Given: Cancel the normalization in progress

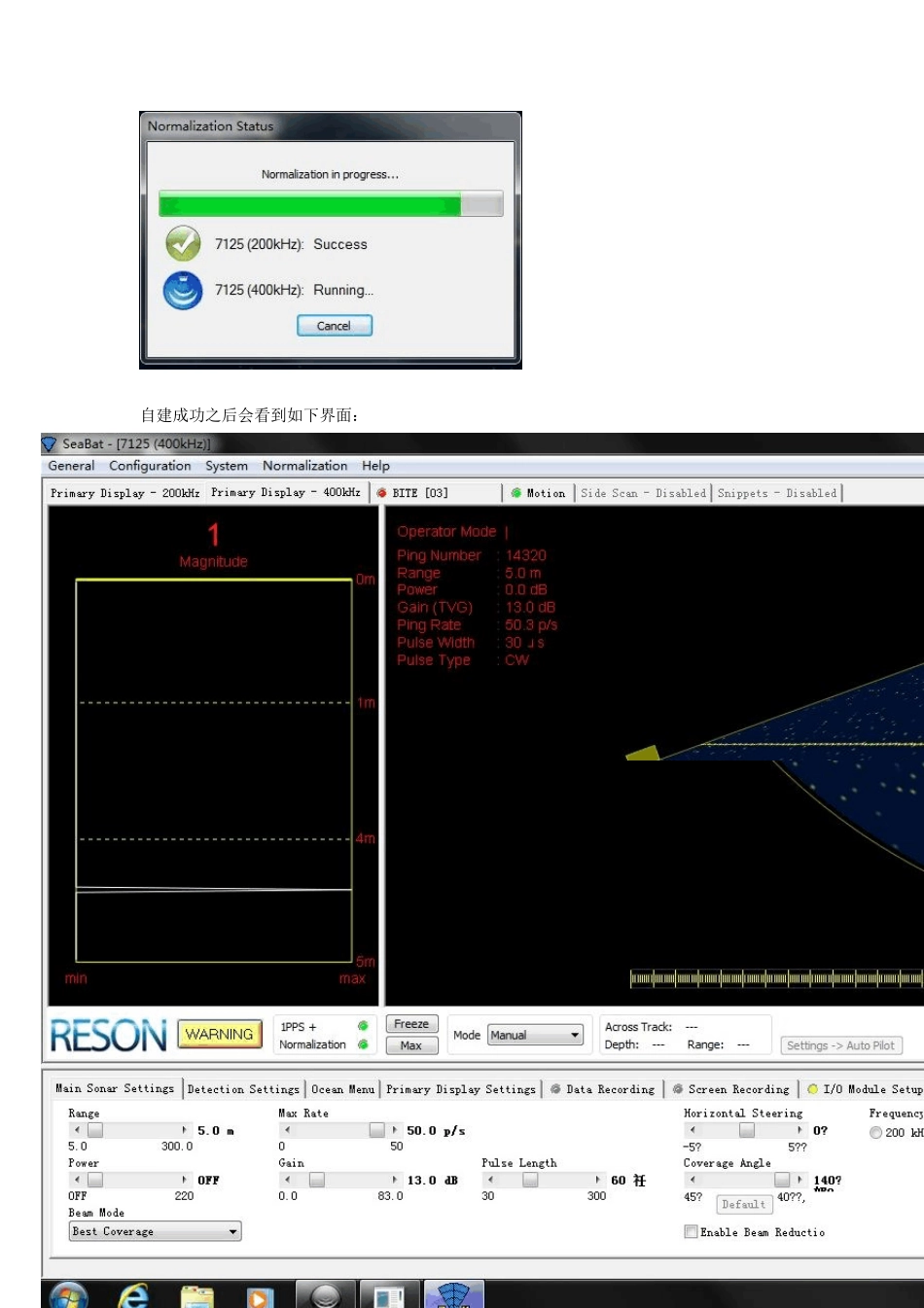Looking at the screenshot, I should [334, 326].
